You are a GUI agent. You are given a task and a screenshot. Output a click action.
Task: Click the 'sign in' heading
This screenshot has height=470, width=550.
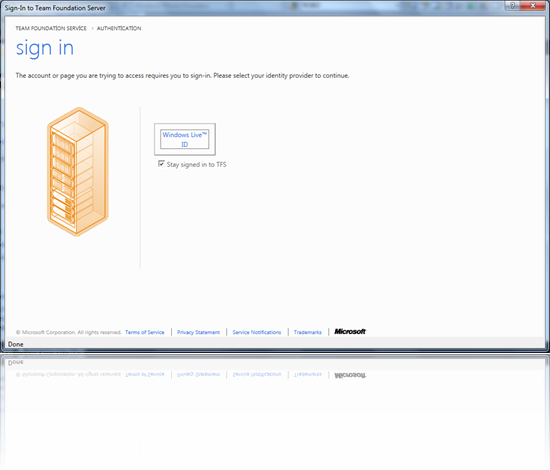pyautogui.click(x=45, y=48)
